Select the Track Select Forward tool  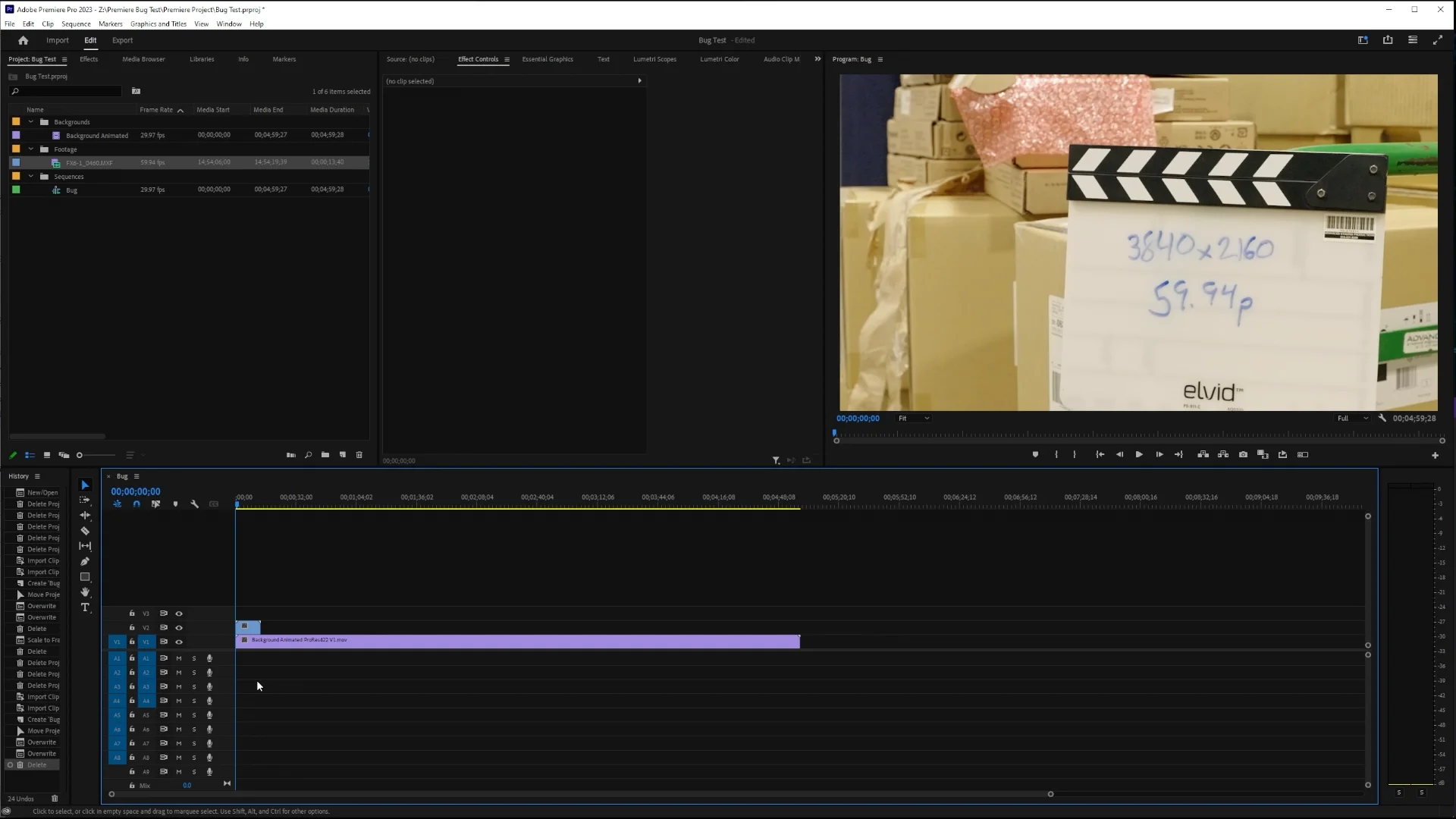point(85,500)
